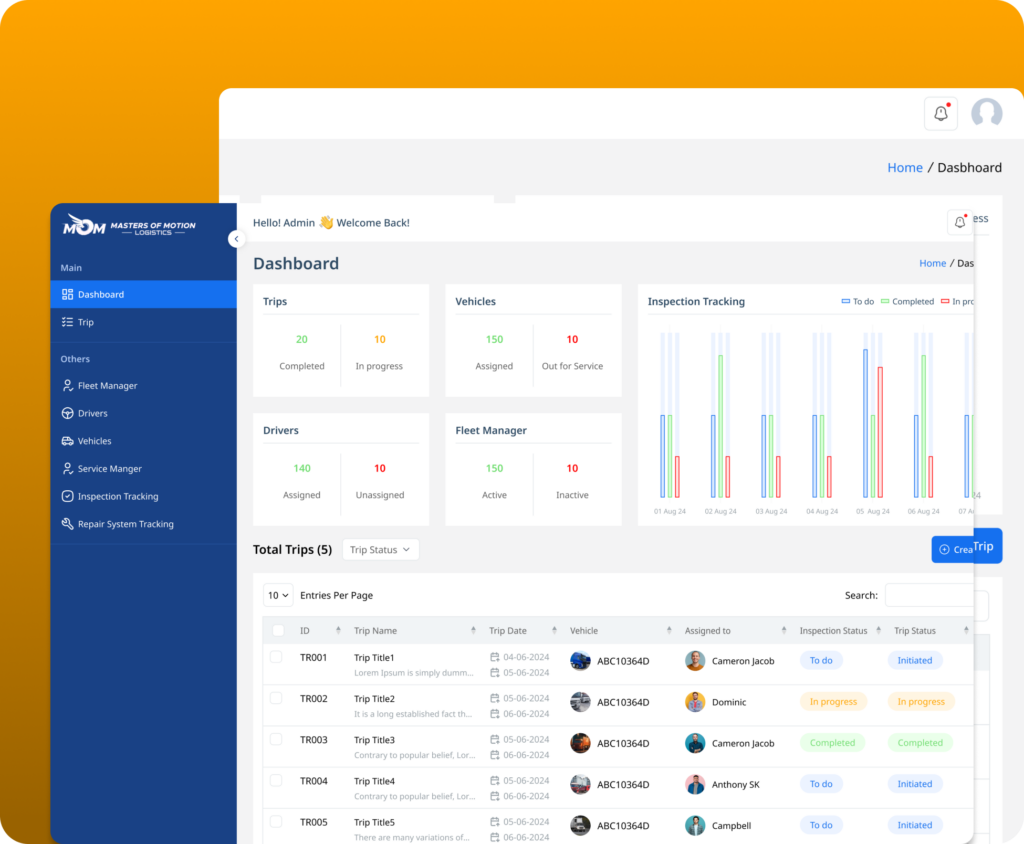
Task: Check the TR004 row checkbox
Action: point(276,781)
